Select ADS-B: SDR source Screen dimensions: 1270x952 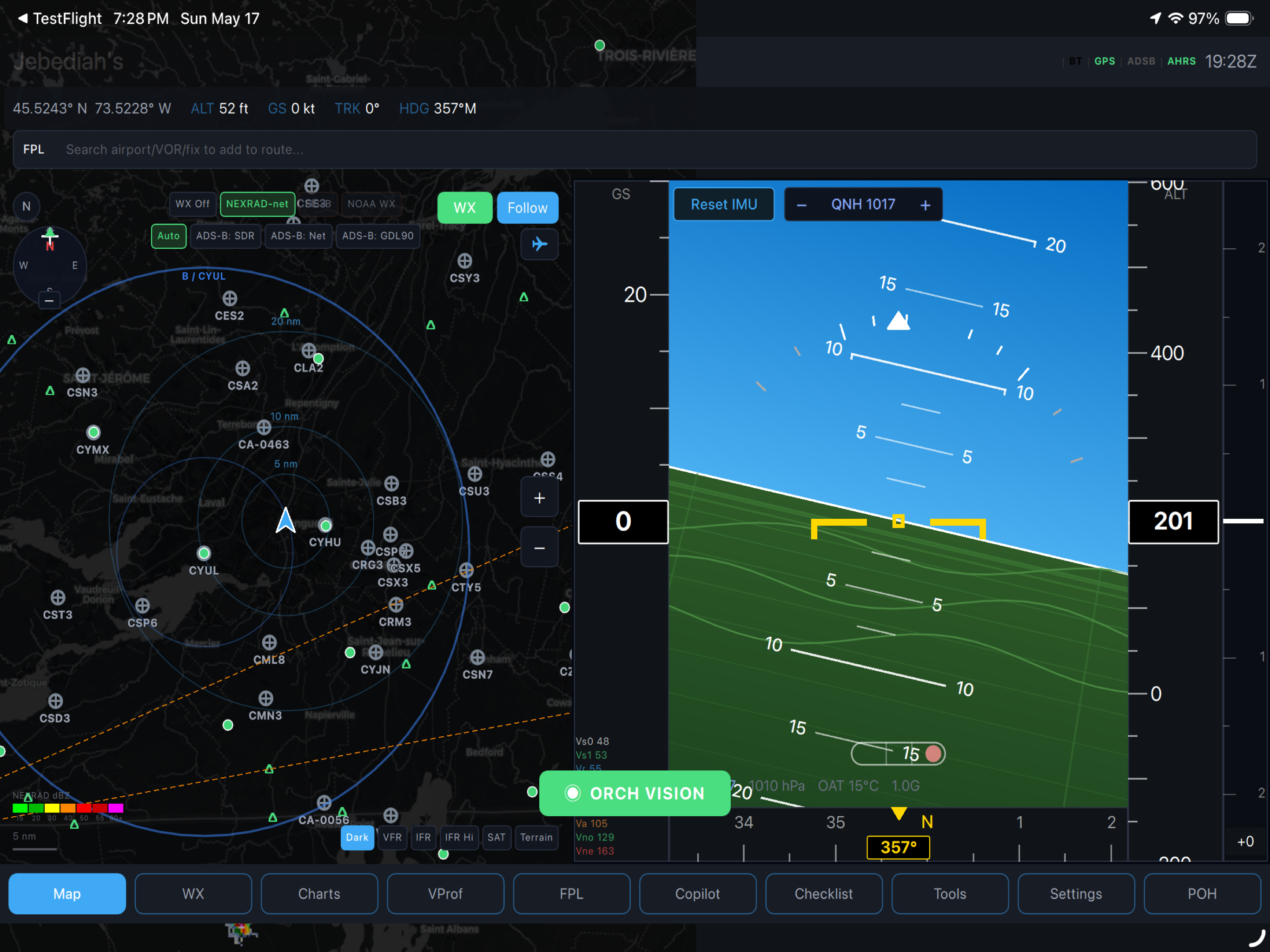pos(225,236)
